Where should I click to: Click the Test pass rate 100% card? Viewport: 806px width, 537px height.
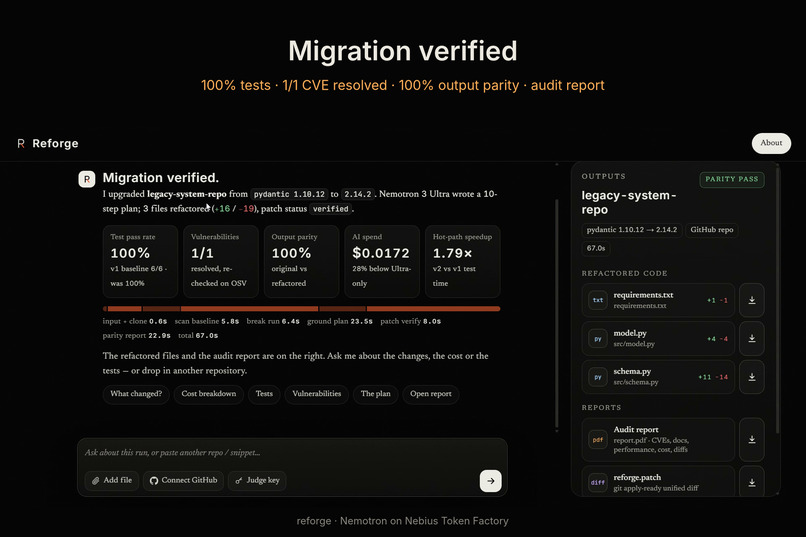coord(140,262)
